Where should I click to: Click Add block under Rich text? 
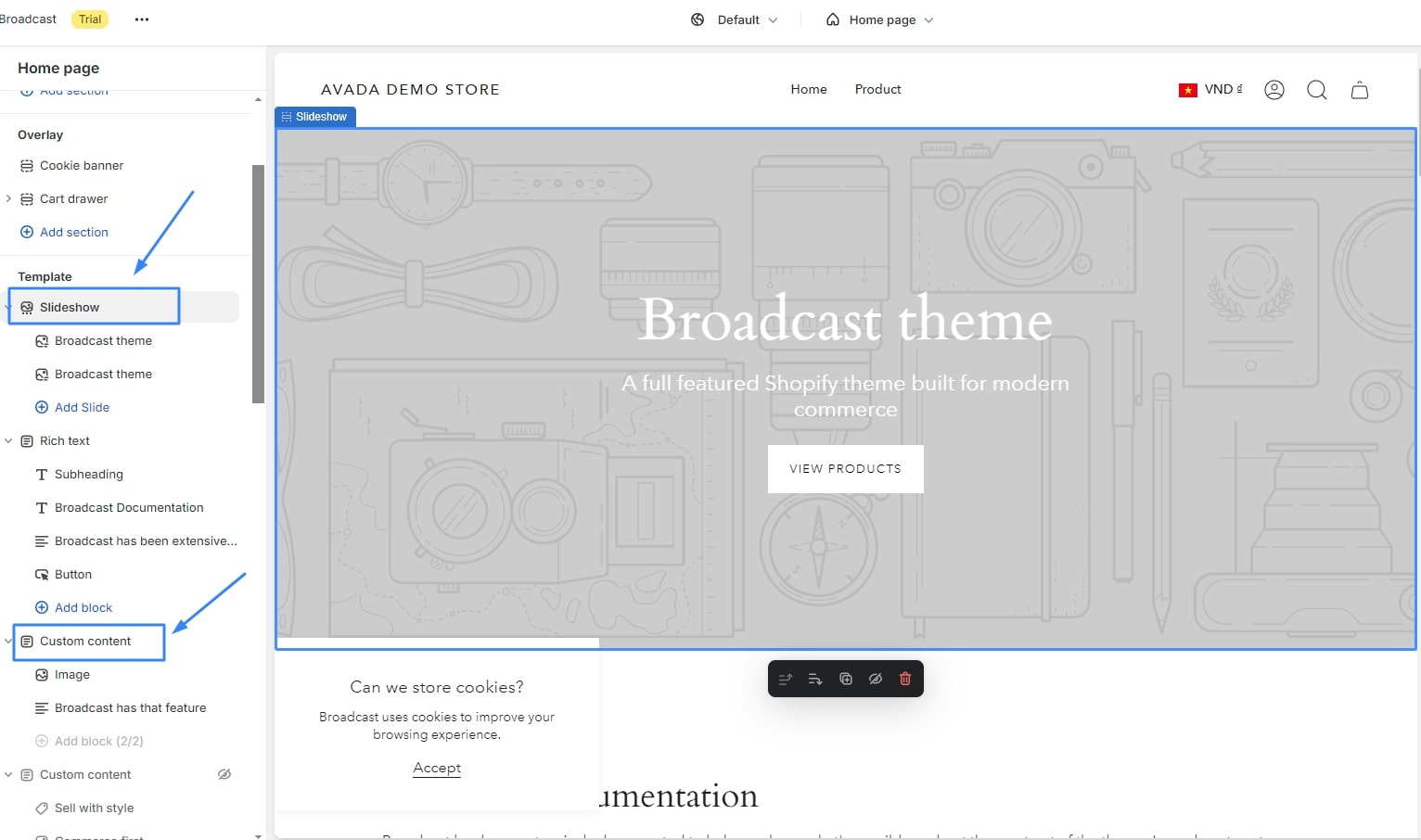(x=73, y=607)
